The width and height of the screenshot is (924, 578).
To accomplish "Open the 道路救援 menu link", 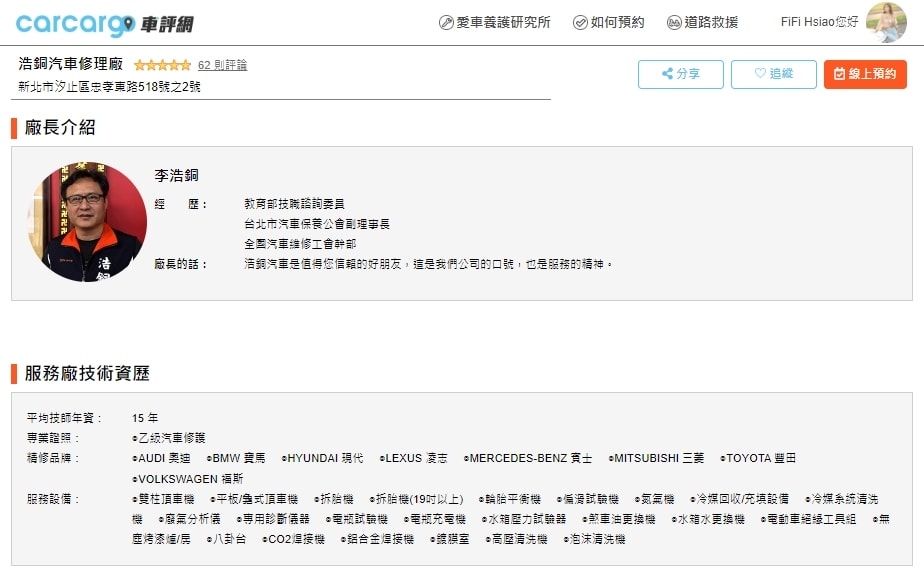I will [711, 22].
